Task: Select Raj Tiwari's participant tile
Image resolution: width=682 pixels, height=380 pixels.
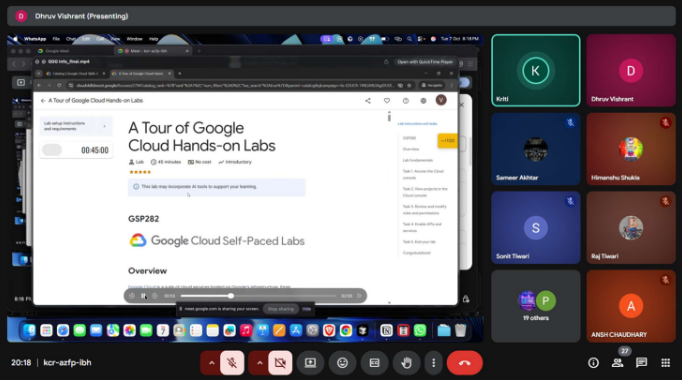Action: 631,227
